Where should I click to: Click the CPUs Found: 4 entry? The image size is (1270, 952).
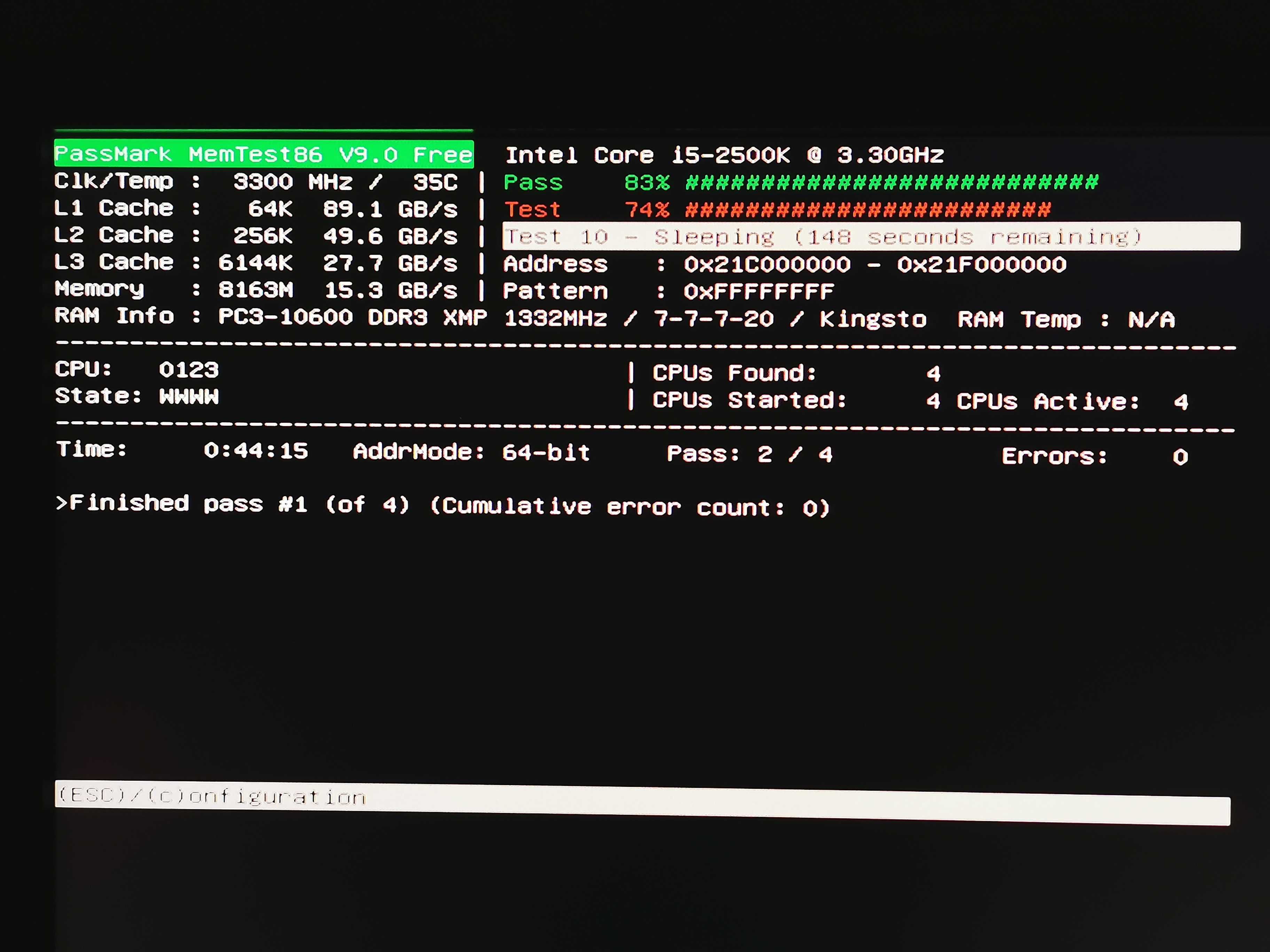click(797, 374)
